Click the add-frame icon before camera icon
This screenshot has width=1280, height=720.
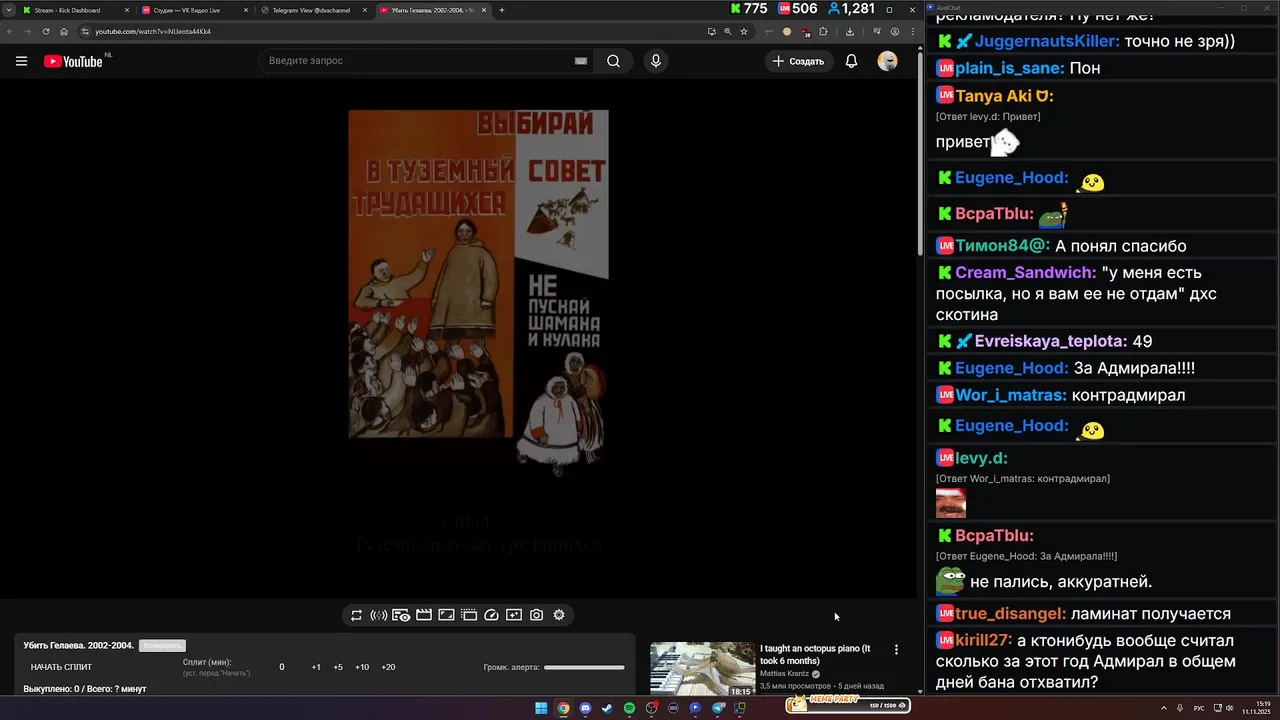coord(514,615)
